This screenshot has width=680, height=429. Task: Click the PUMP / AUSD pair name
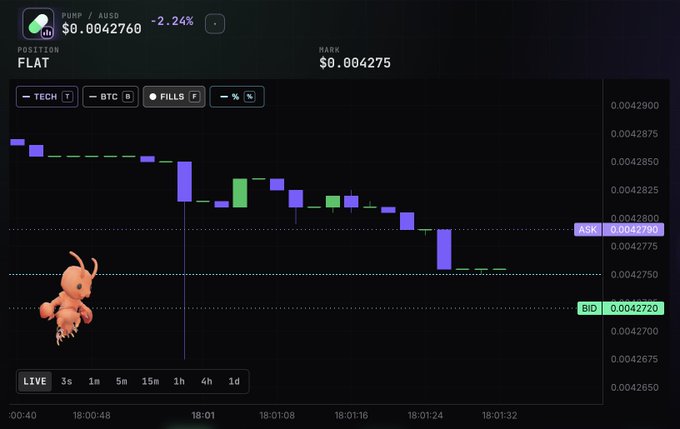pos(90,16)
